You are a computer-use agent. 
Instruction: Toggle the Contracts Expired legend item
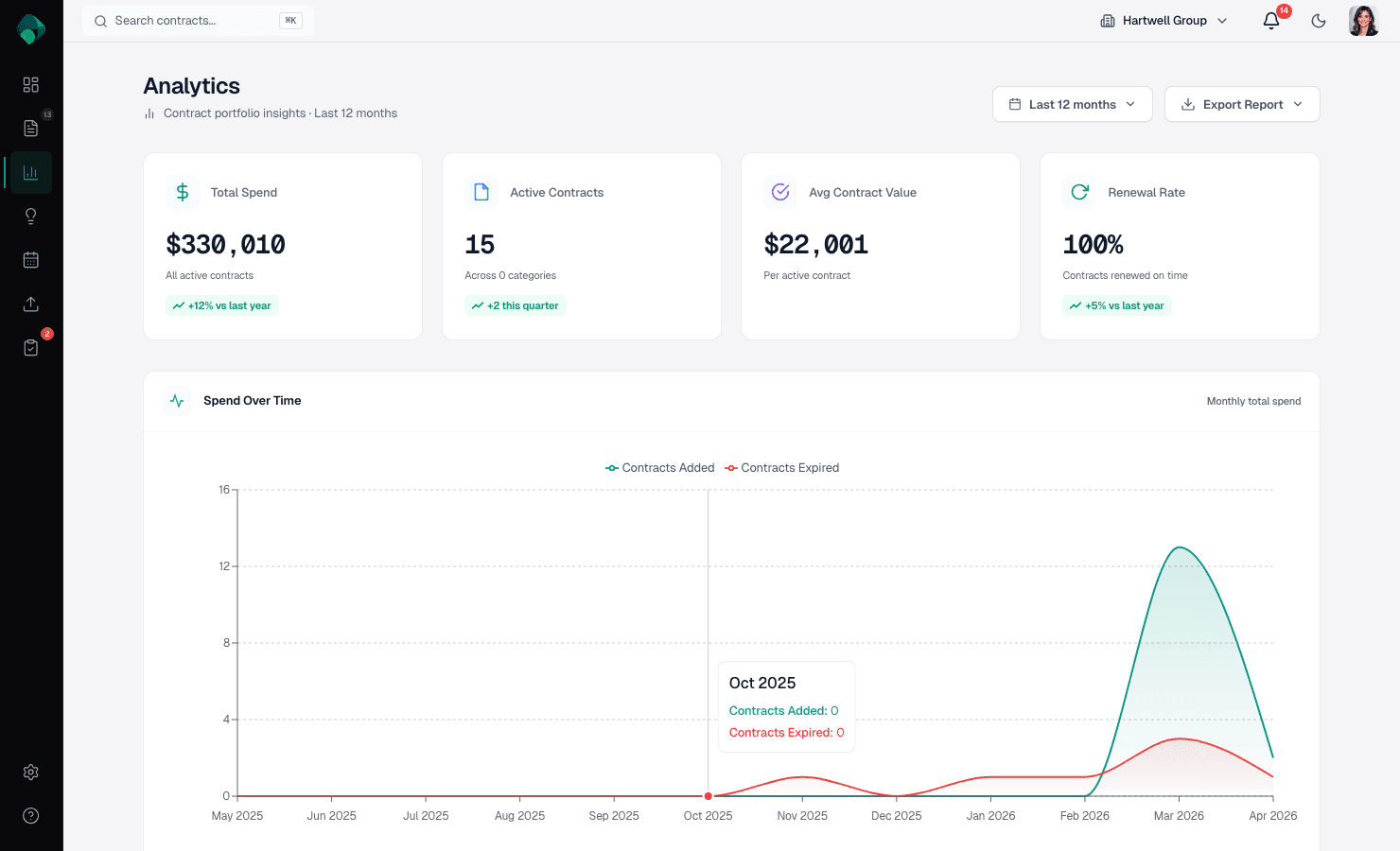pos(781,467)
